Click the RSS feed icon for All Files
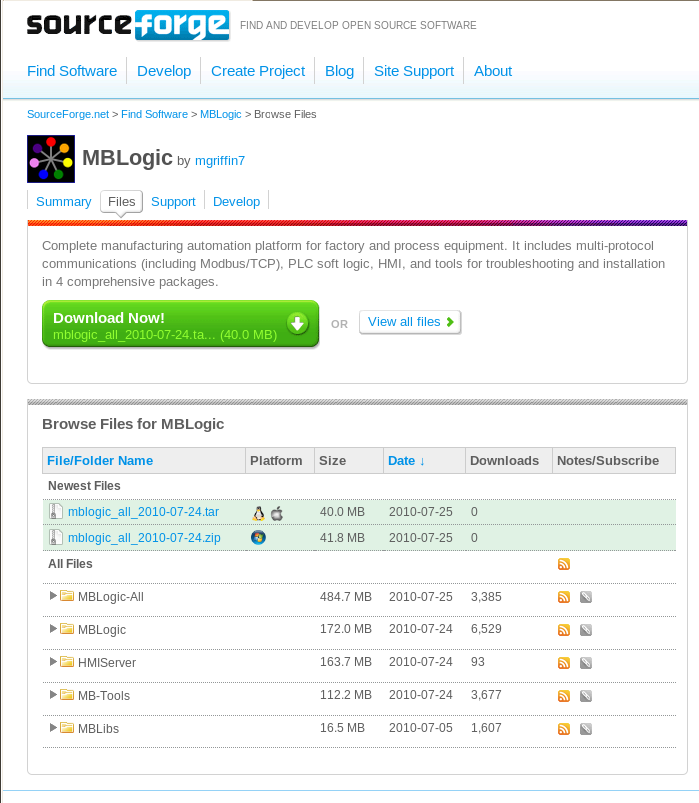 (x=564, y=564)
